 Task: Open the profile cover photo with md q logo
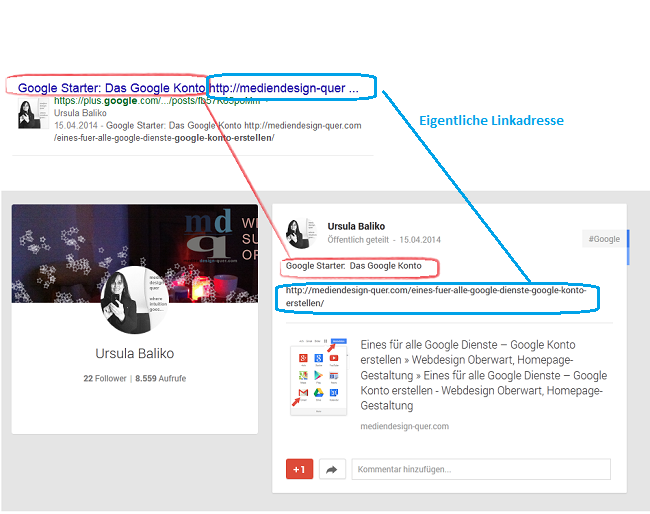(x=135, y=253)
